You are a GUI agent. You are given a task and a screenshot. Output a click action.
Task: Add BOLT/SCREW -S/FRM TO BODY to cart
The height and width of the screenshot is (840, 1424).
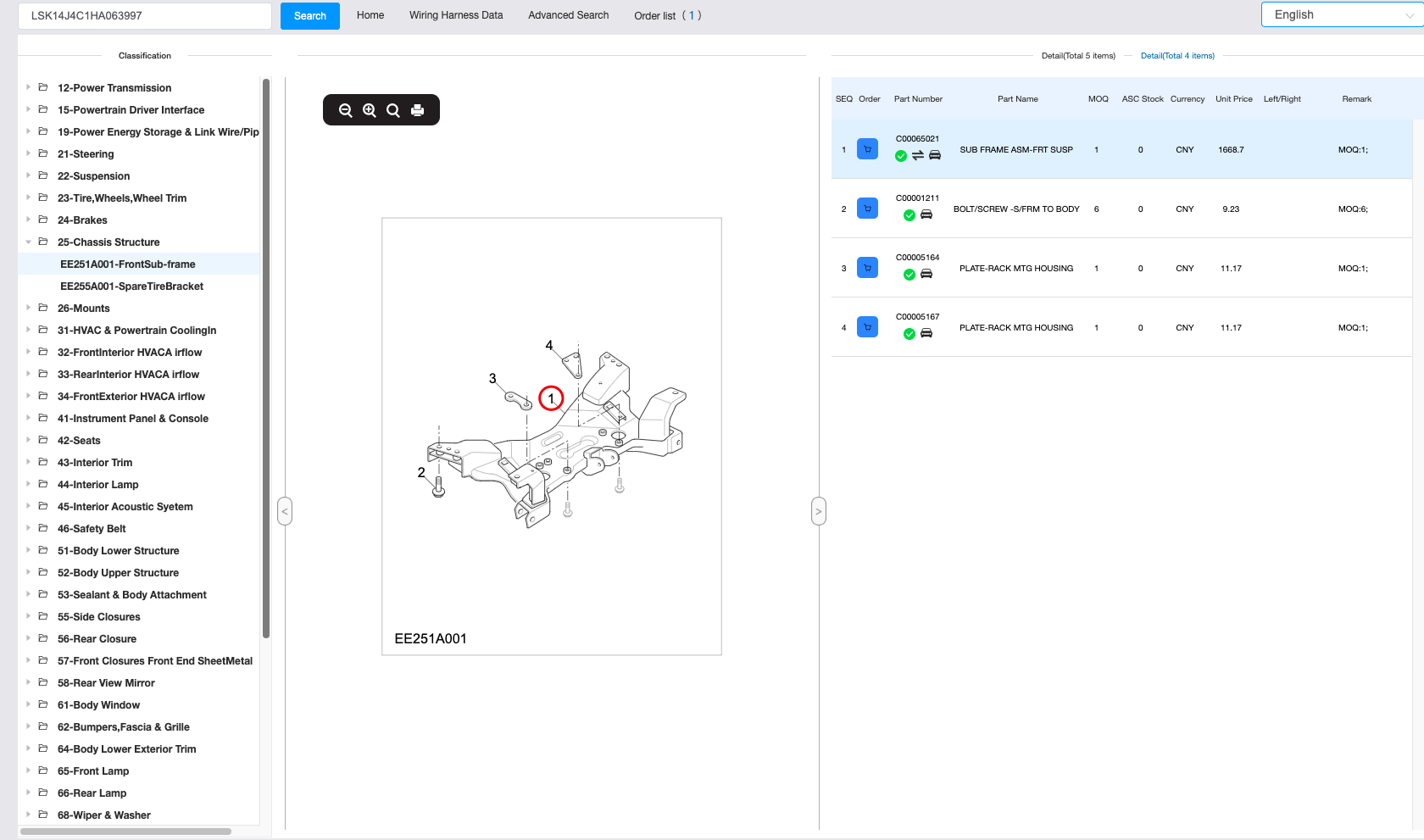(x=867, y=209)
